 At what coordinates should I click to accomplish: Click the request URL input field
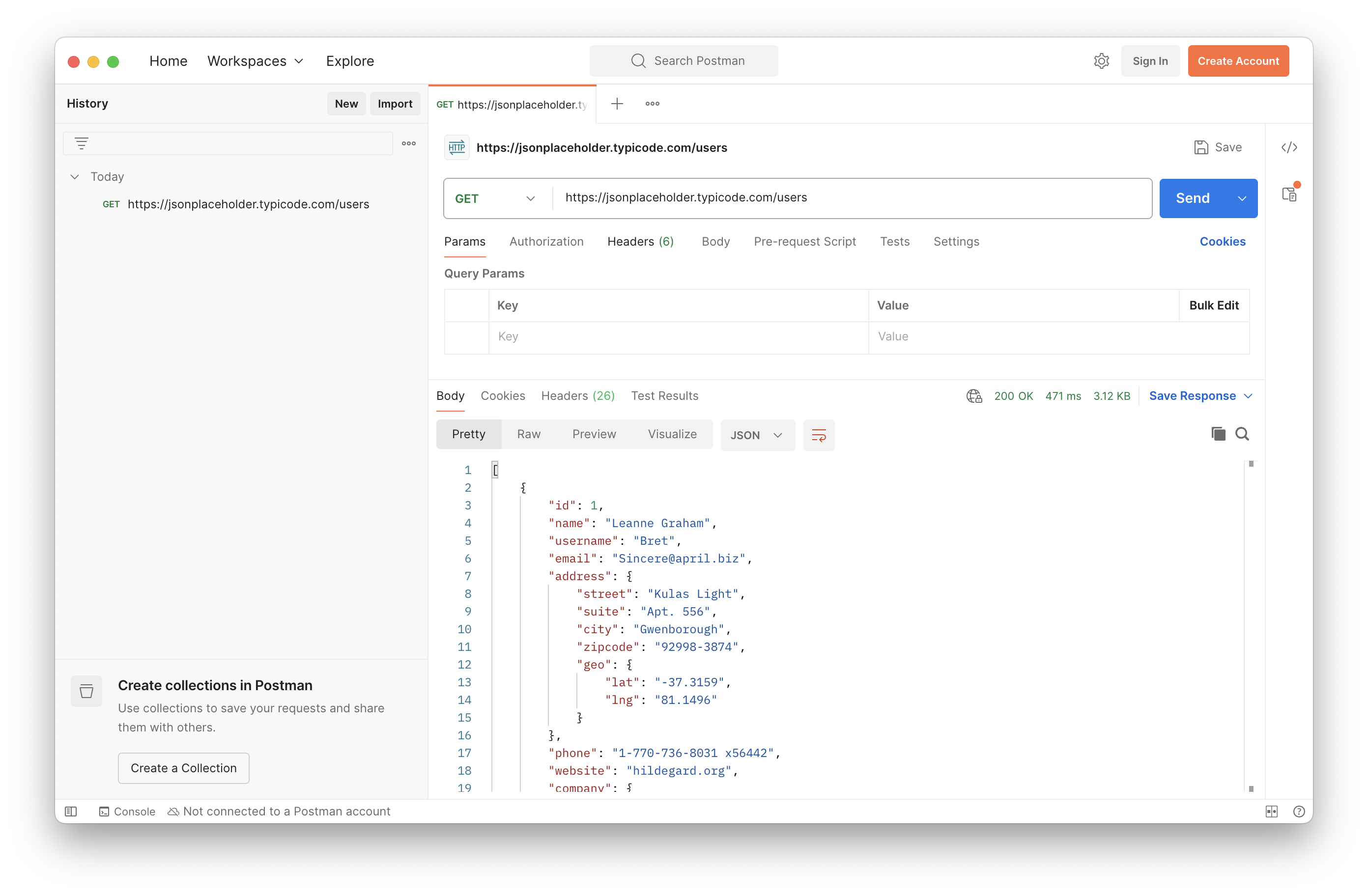851,197
